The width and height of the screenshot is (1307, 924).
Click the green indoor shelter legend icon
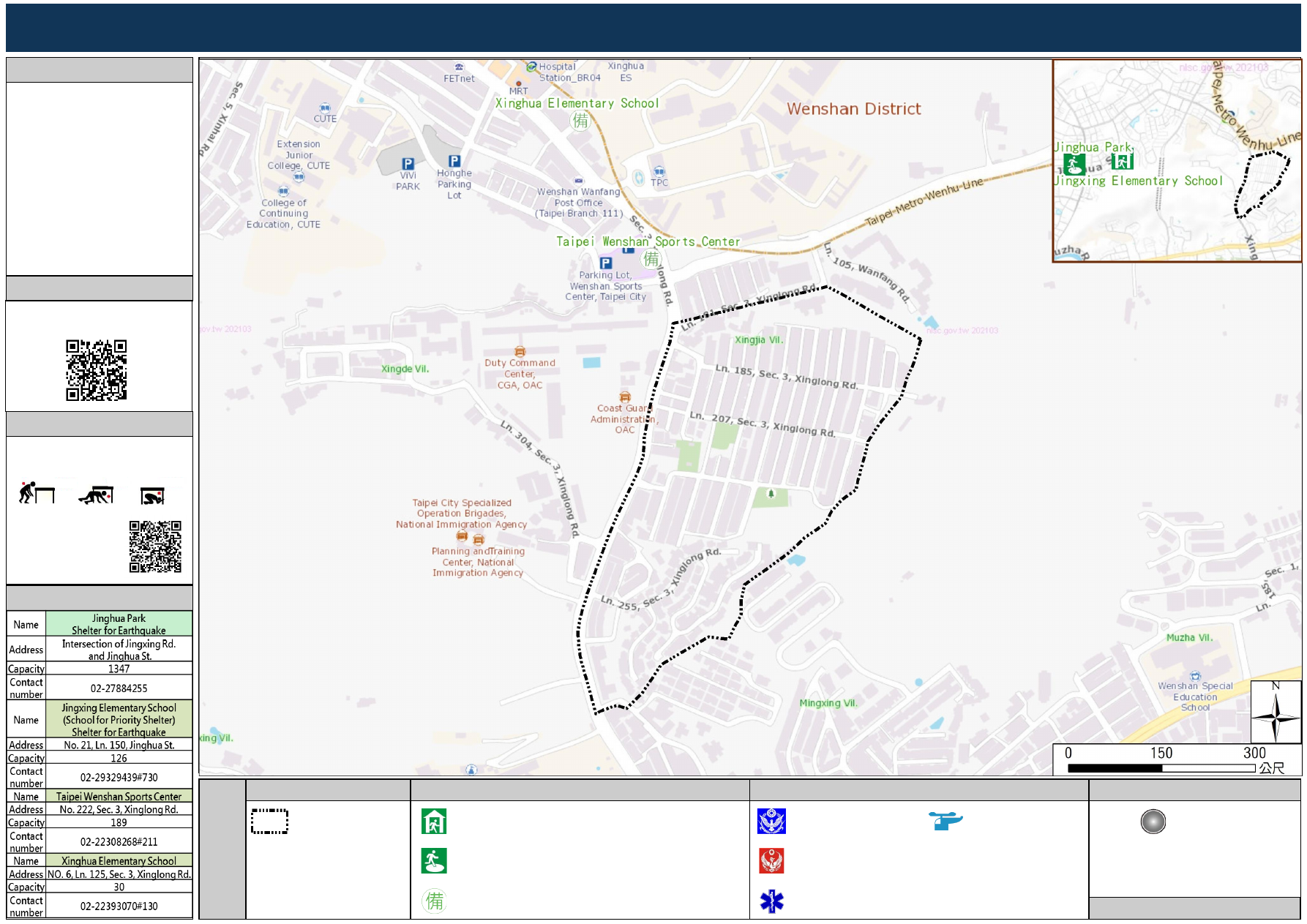click(434, 822)
